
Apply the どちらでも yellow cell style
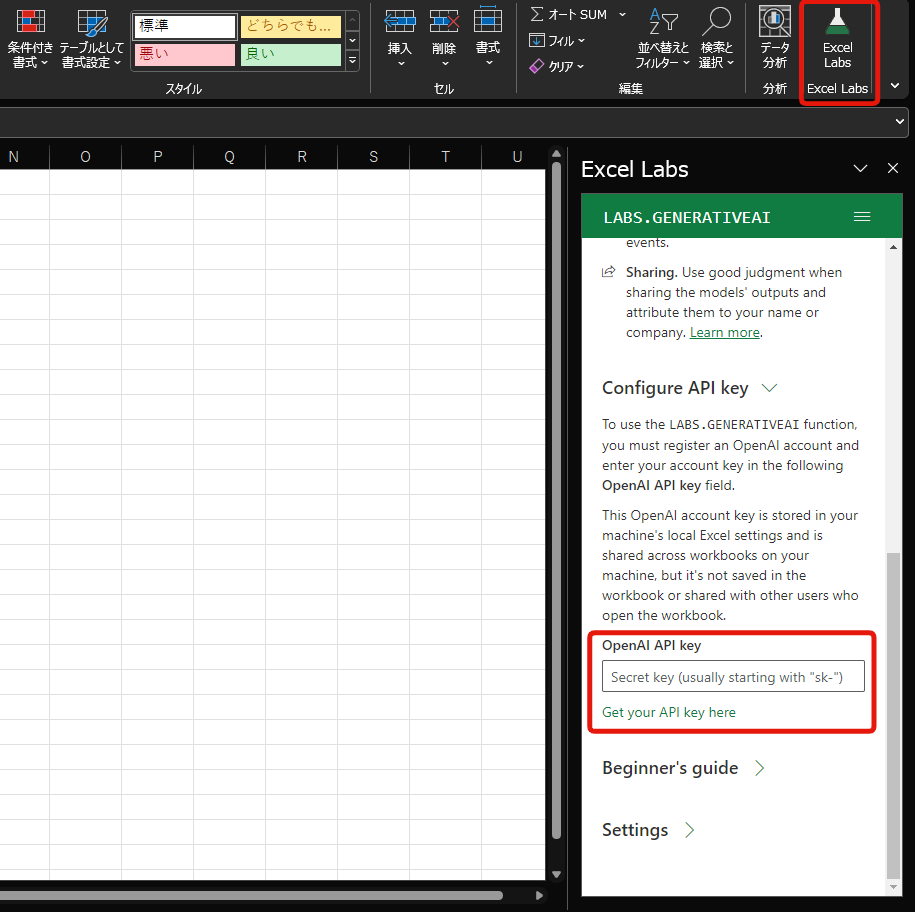pos(291,26)
